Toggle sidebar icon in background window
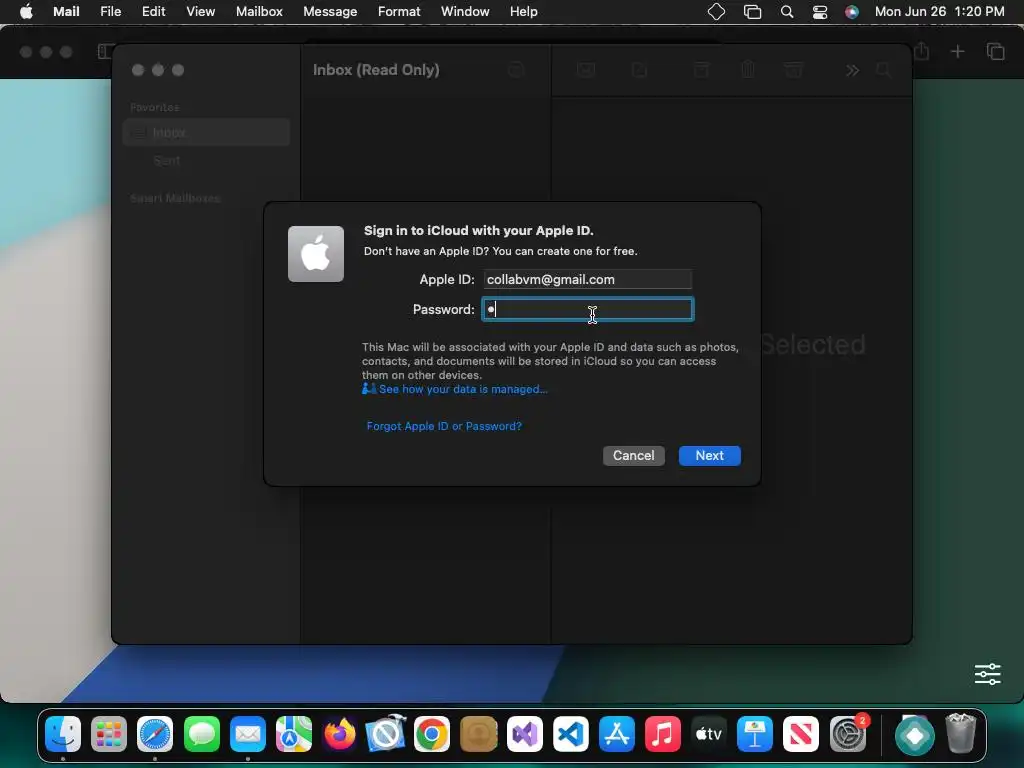 click(x=105, y=51)
